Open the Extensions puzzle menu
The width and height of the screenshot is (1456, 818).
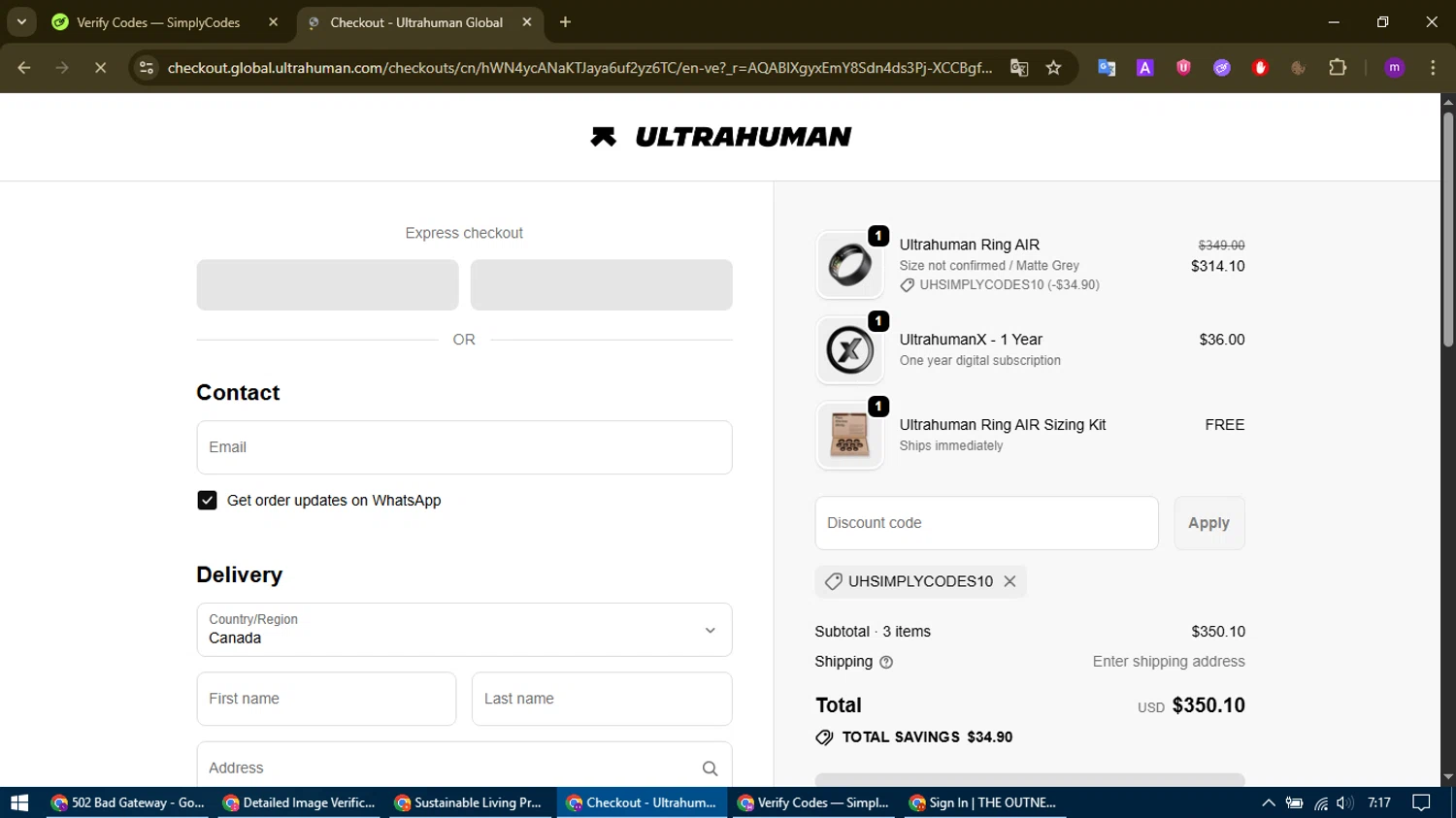coord(1338,68)
